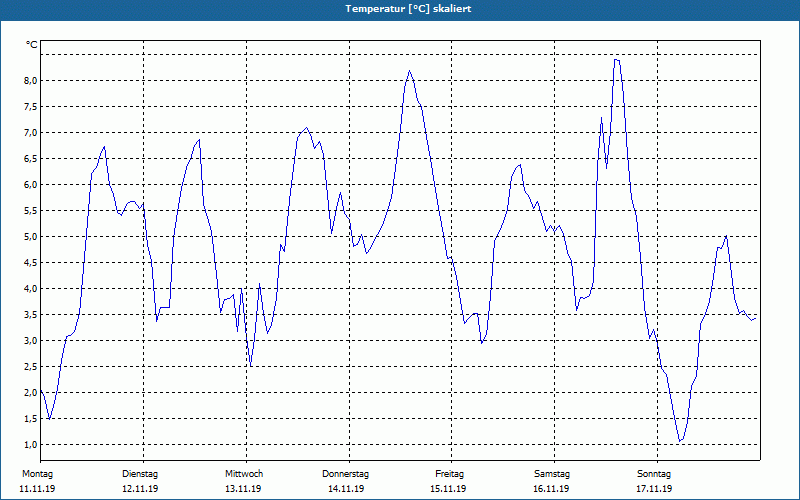Click the date 14.11.19
The image size is (800, 500).
click(346, 489)
